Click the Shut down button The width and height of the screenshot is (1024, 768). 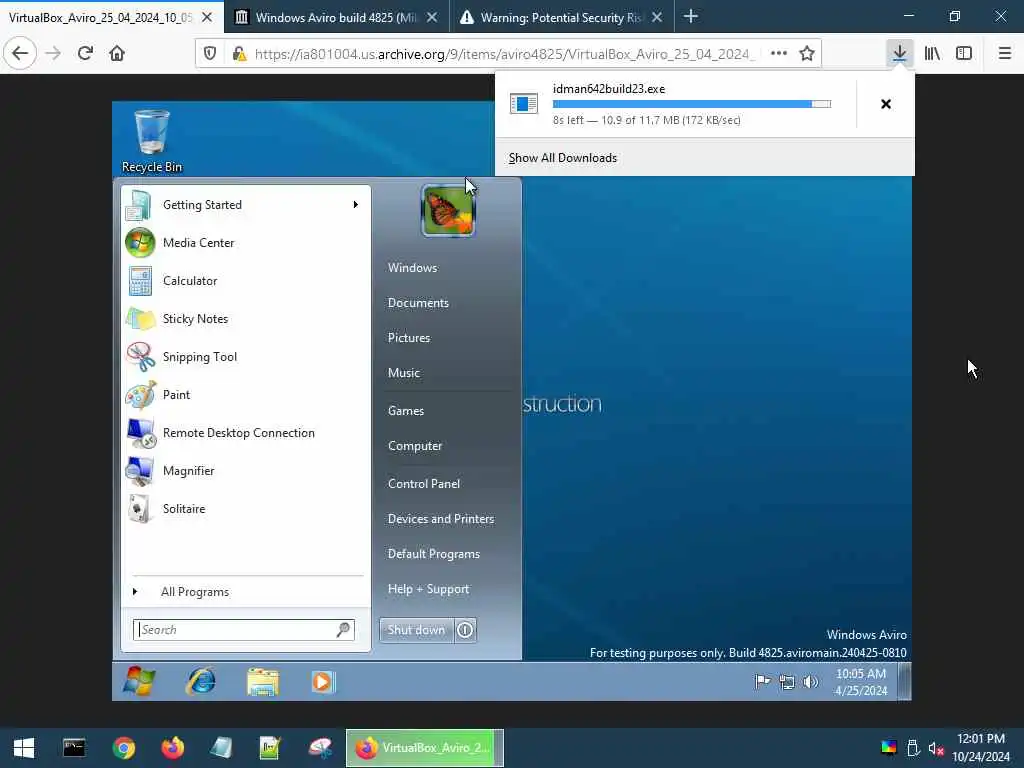click(x=416, y=630)
